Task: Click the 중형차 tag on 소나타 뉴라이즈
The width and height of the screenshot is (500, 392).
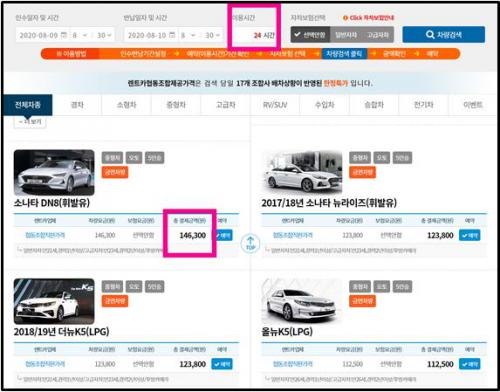Action: click(360, 158)
